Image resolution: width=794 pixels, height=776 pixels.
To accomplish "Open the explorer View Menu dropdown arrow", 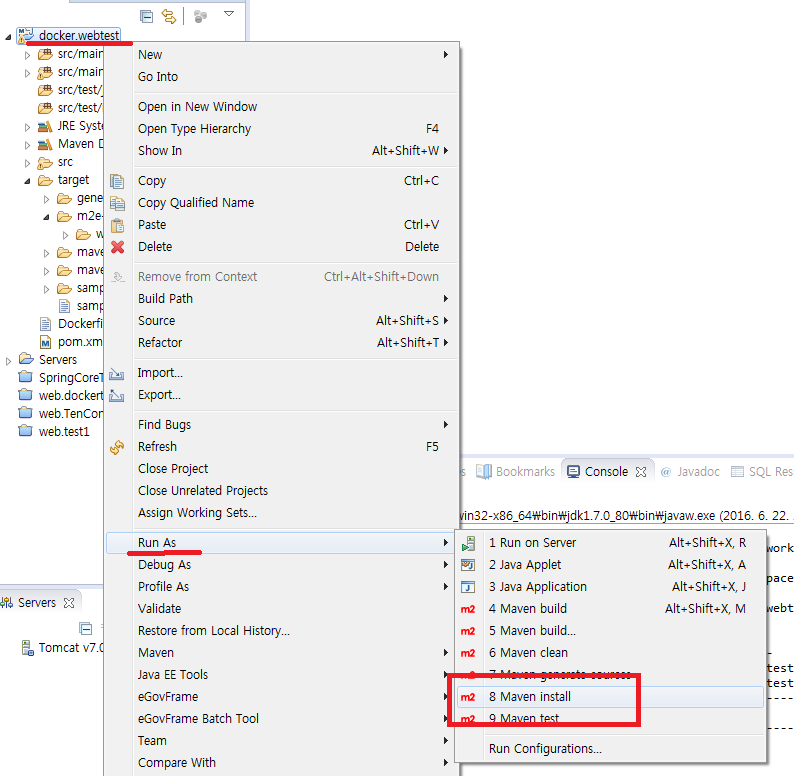I will 229,15.
